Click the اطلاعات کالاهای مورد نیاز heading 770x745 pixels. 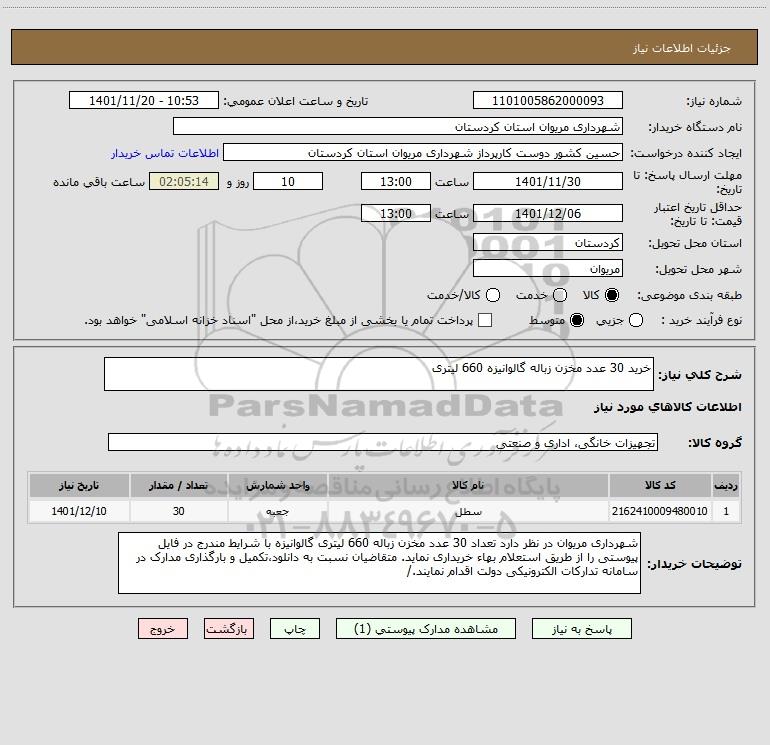[667, 407]
